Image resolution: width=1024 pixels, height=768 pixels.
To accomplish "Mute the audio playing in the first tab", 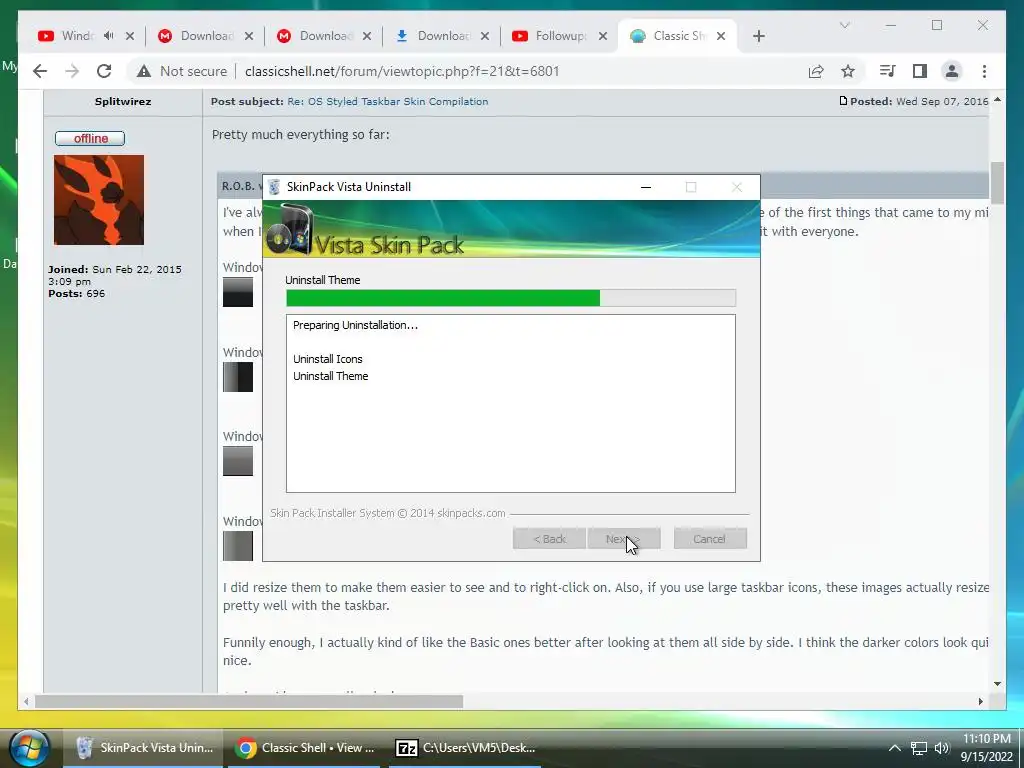I will tap(108, 36).
